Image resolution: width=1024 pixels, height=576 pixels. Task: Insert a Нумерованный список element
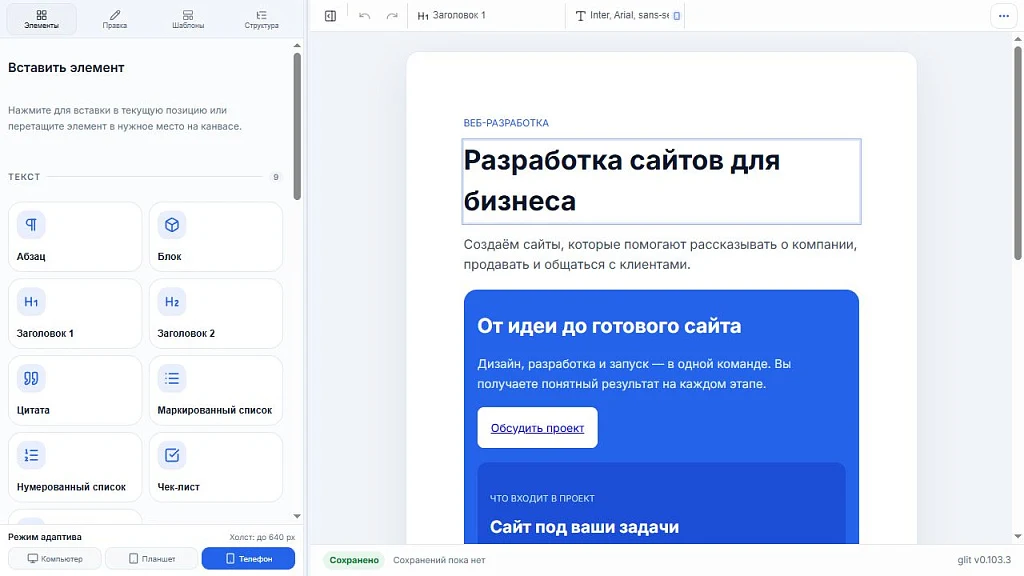tap(75, 468)
